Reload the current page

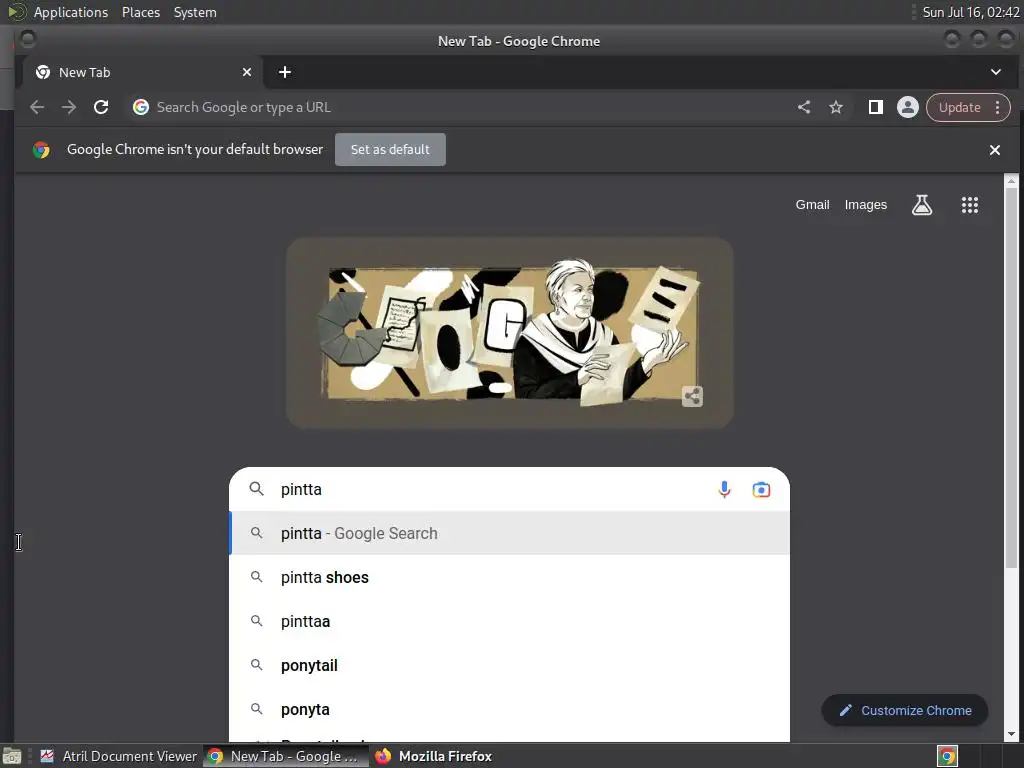101,107
